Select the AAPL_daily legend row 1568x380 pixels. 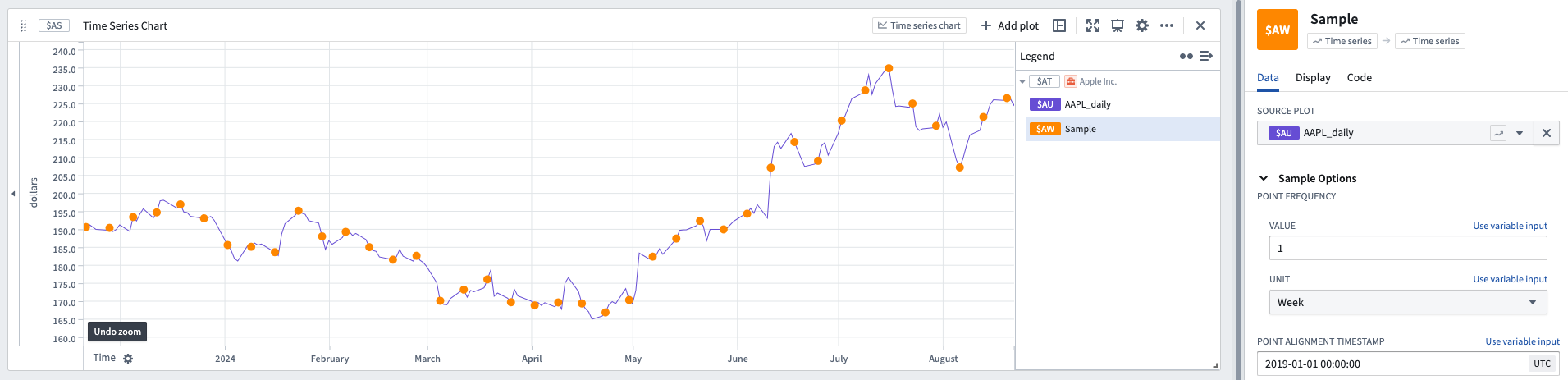point(1122,104)
